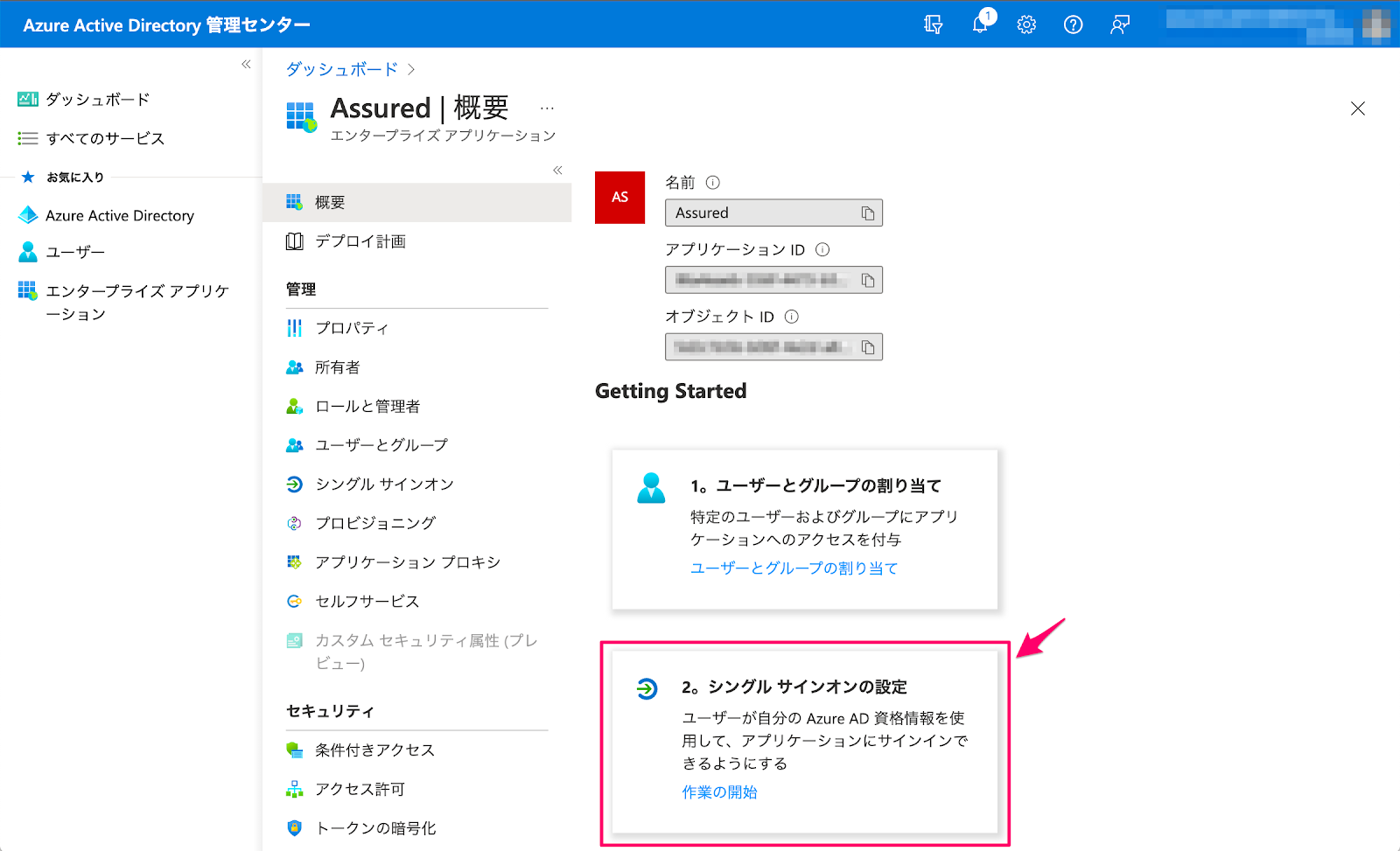Click the 2。シングル サインオンの設定 card title
The image size is (1400, 851).
coord(794,687)
